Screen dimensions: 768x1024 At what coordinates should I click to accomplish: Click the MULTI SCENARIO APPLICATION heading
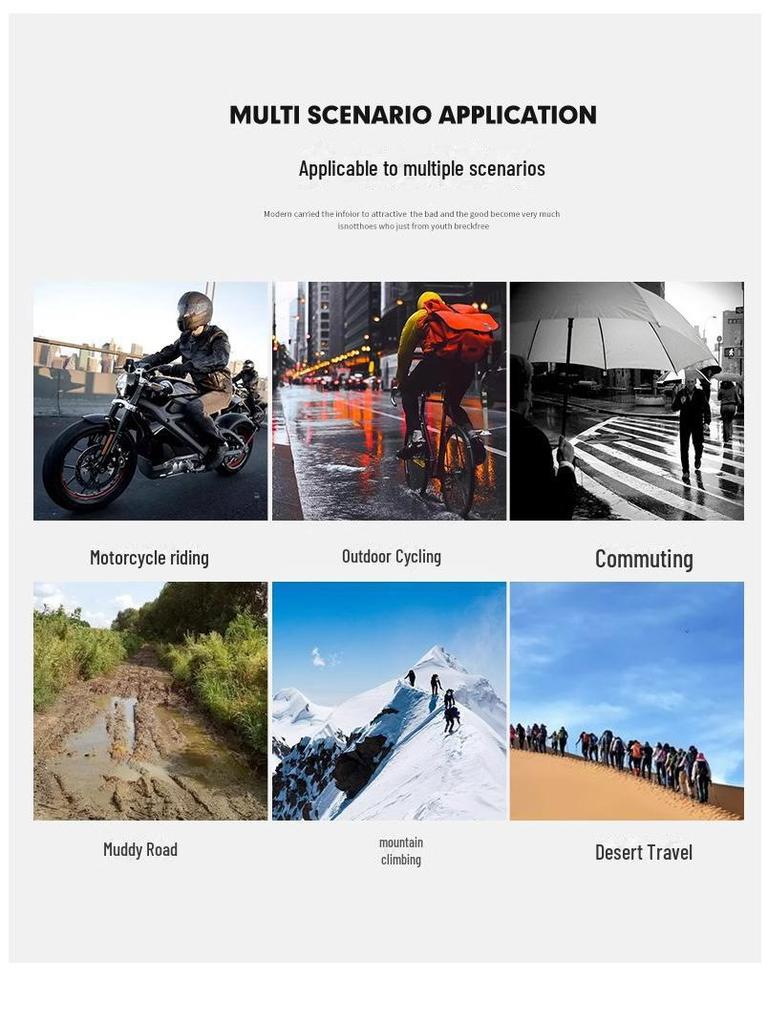(x=413, y=115)
